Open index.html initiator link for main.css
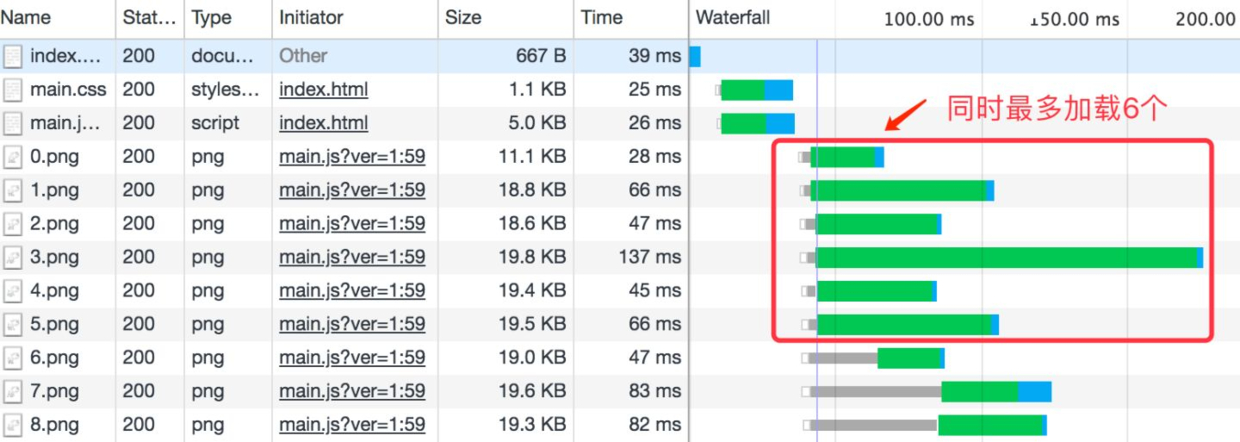Screen dimensions: 1240x442 click(323, 90)
